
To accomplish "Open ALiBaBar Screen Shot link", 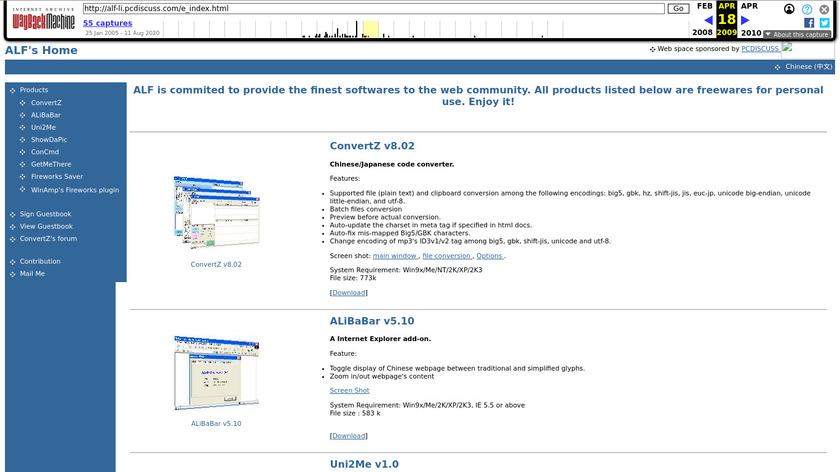I will [349, 391].
